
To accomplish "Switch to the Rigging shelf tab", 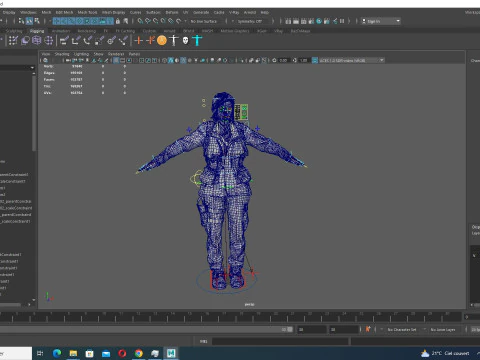I will tap(37, 31).
